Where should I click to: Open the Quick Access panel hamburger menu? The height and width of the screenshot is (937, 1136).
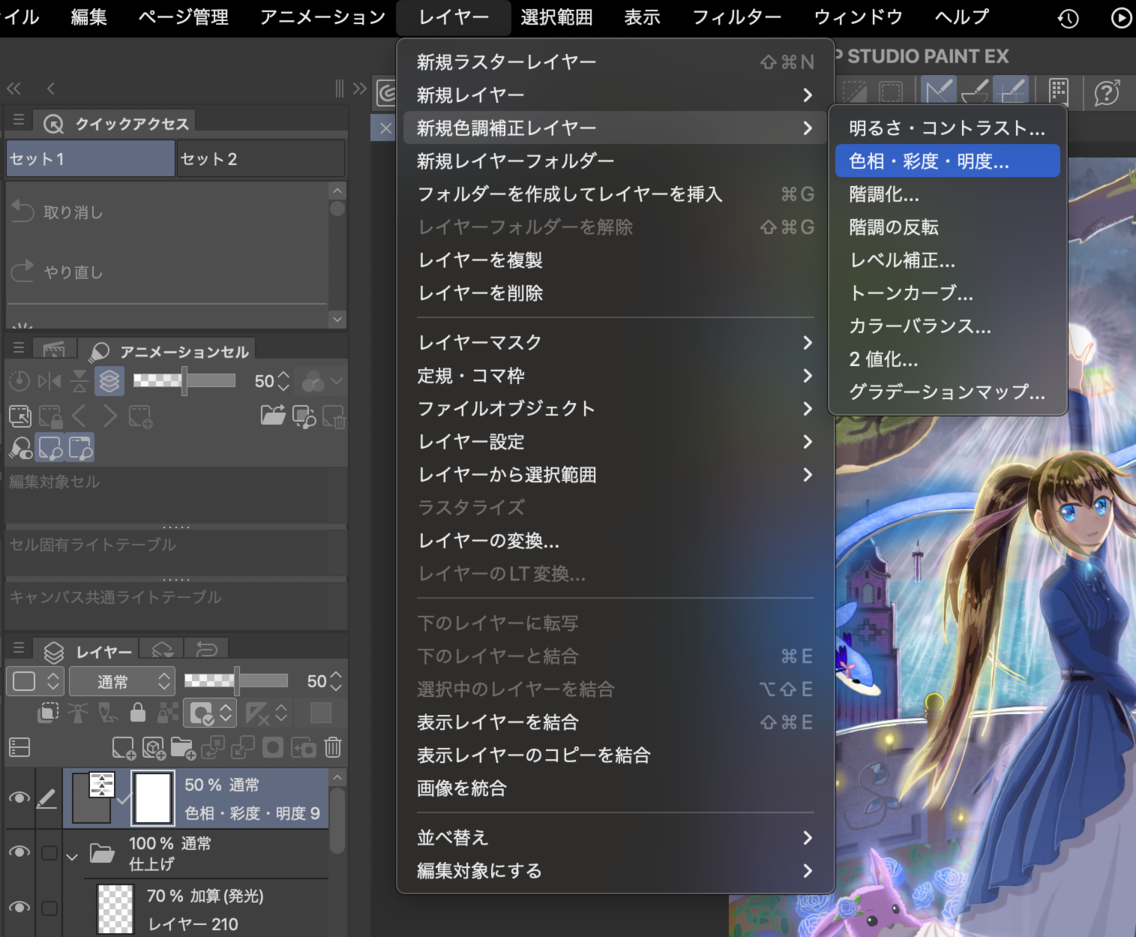(x=19, y=120)
